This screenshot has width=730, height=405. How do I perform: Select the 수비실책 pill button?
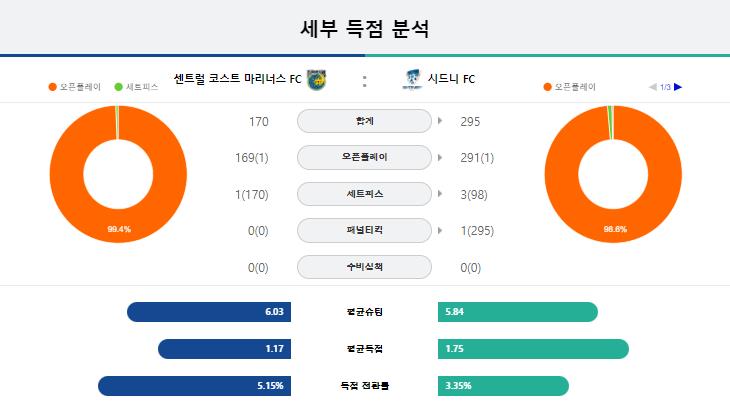365,267
